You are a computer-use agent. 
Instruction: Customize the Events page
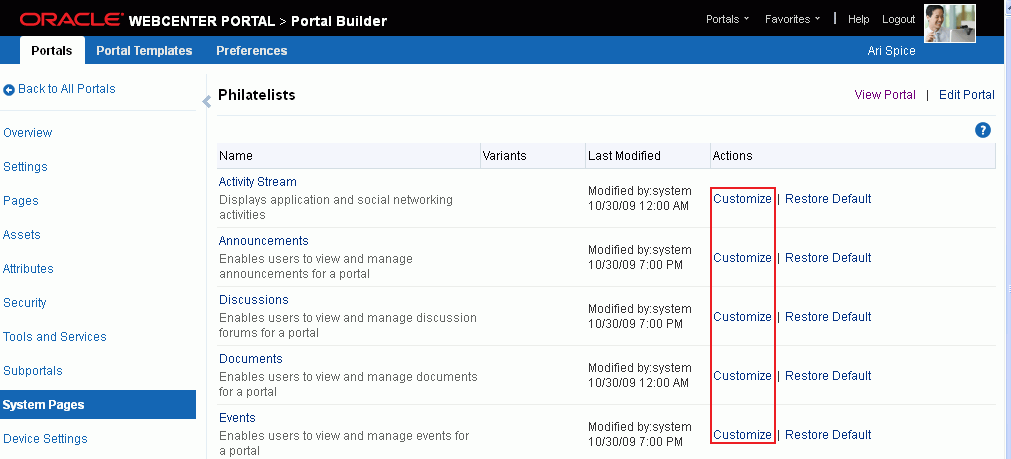(742, 435)
